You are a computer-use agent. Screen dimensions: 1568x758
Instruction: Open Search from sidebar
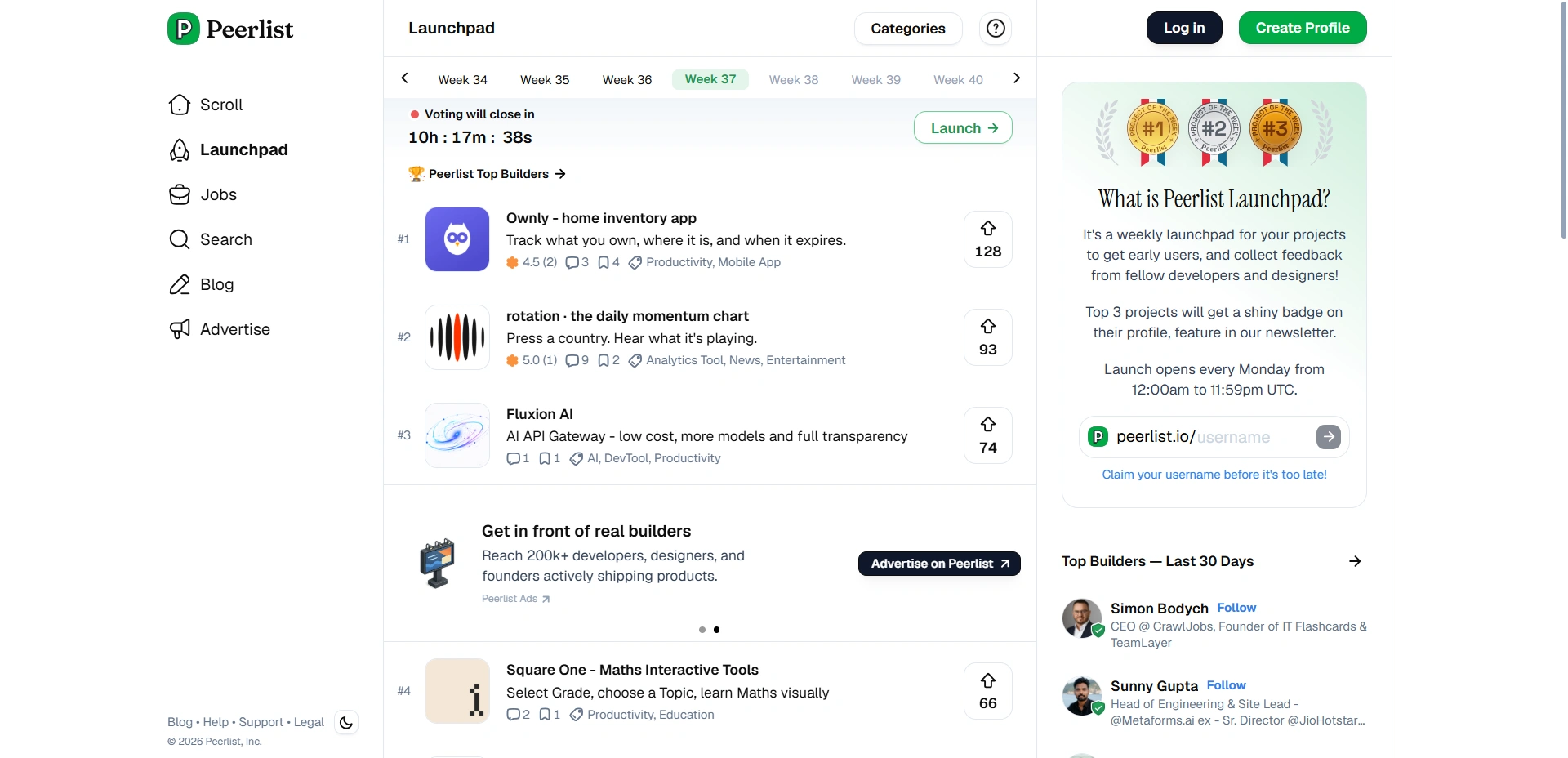(x=211, y=239)
